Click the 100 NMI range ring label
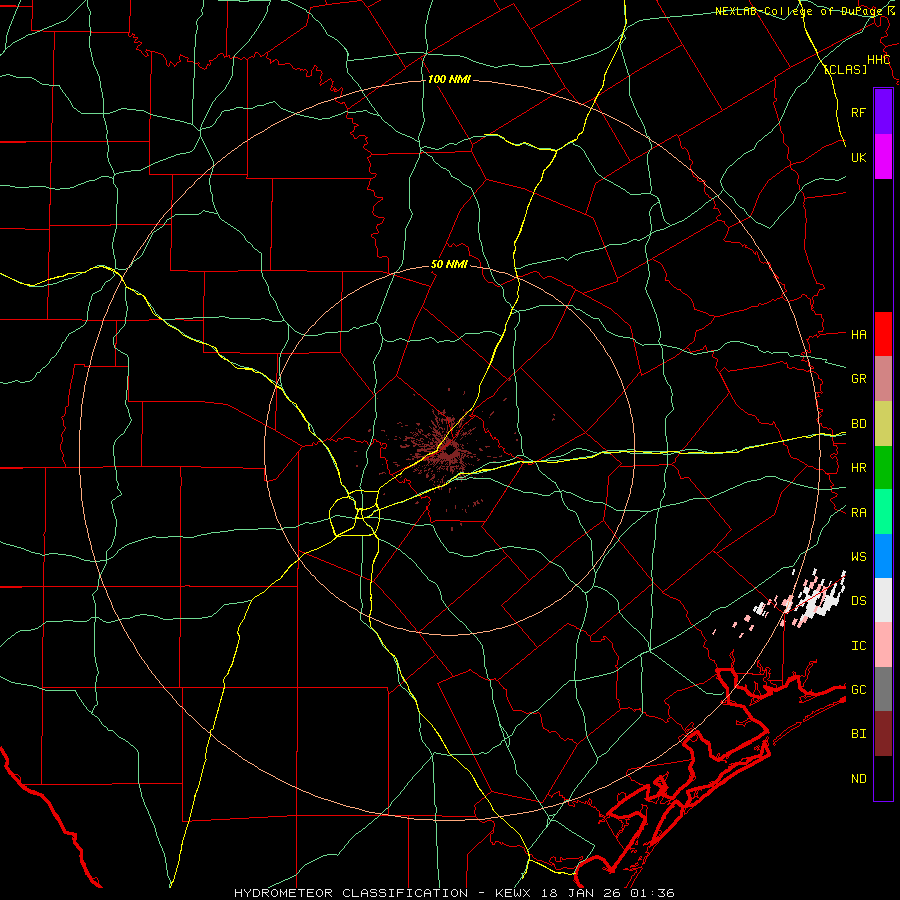The width and height of the screenshot is (900, 900). tap(449, 79)
